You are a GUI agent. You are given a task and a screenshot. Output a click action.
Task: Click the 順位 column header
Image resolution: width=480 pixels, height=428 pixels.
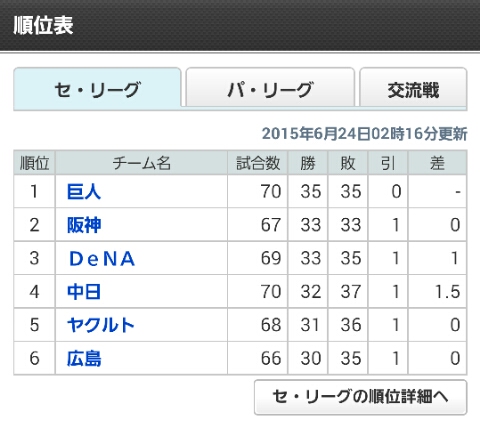pyautogui.click(x=34, y=163)
